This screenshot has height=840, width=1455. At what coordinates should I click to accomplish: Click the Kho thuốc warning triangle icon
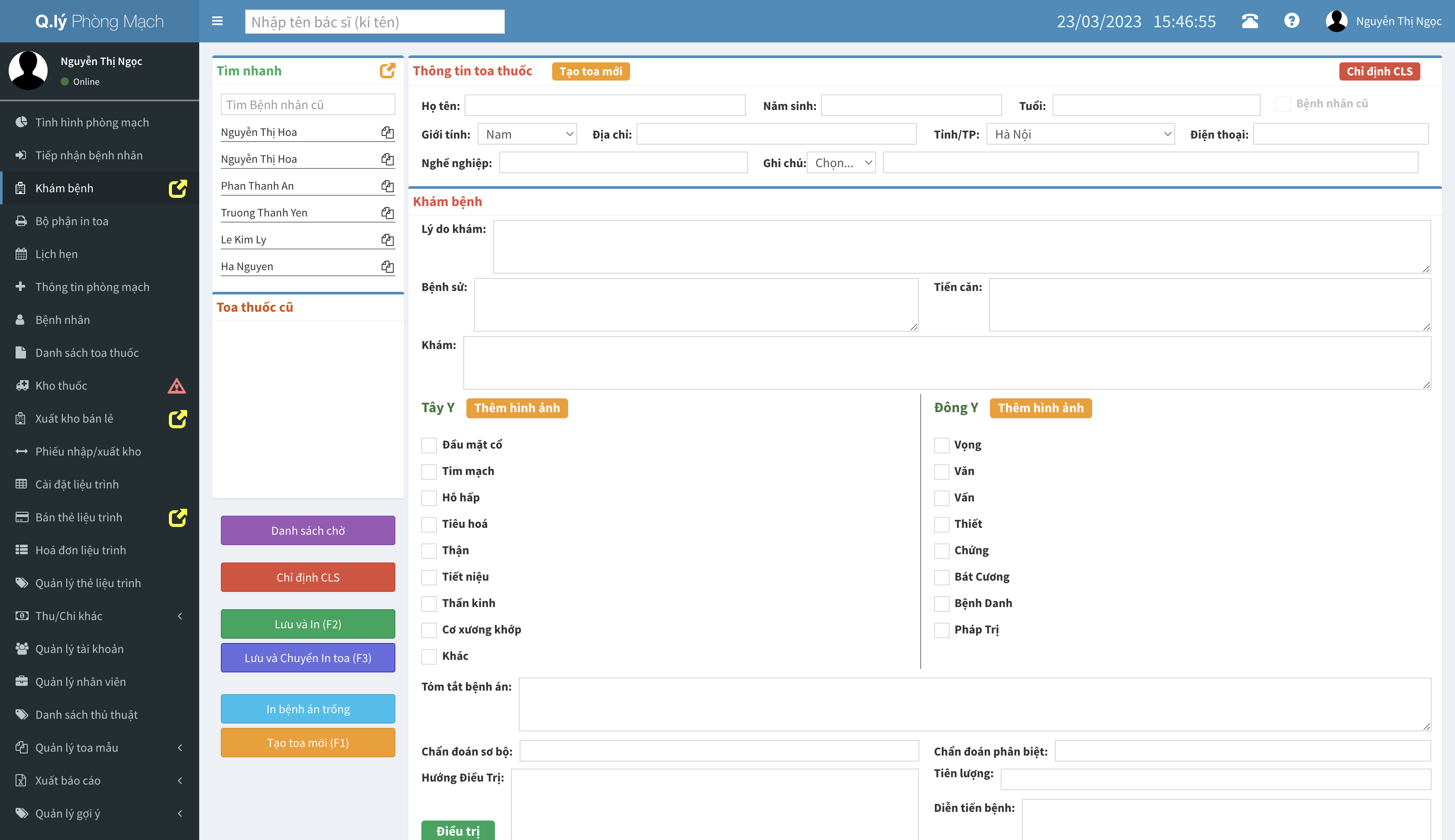coord(177,385)
